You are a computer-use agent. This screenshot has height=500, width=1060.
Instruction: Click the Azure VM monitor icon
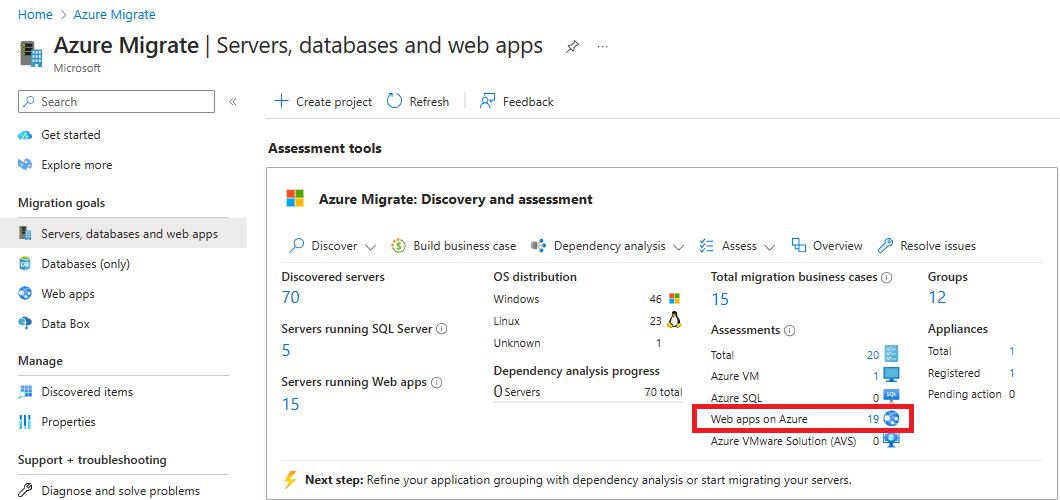[892, 375]
